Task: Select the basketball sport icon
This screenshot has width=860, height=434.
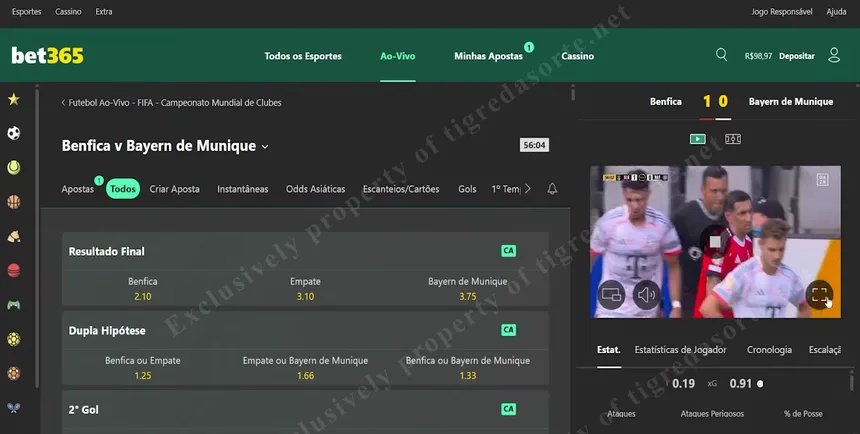Action: pyautogui.click(x=14, y=202)
